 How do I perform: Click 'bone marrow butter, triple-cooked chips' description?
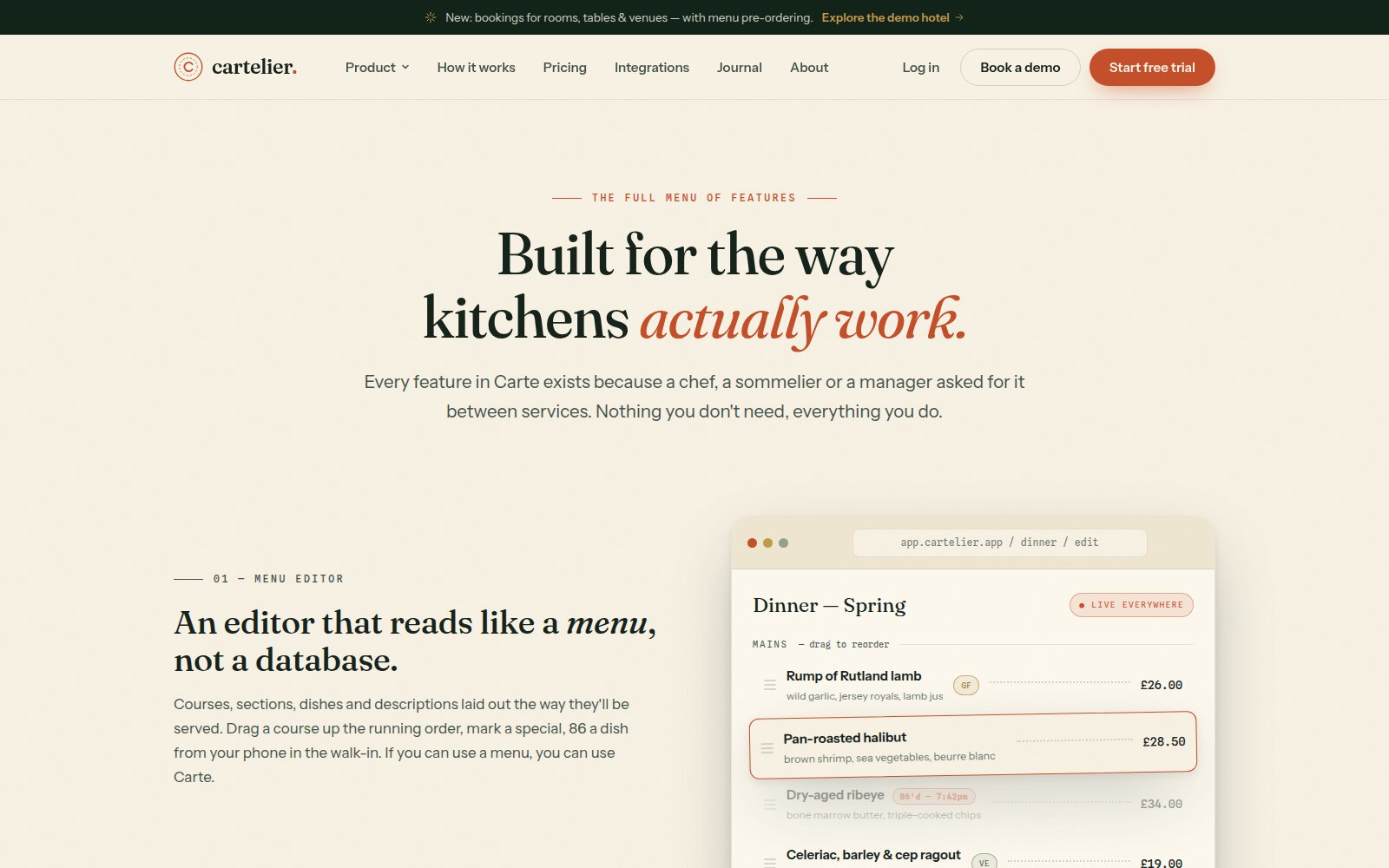click(884, 815)
